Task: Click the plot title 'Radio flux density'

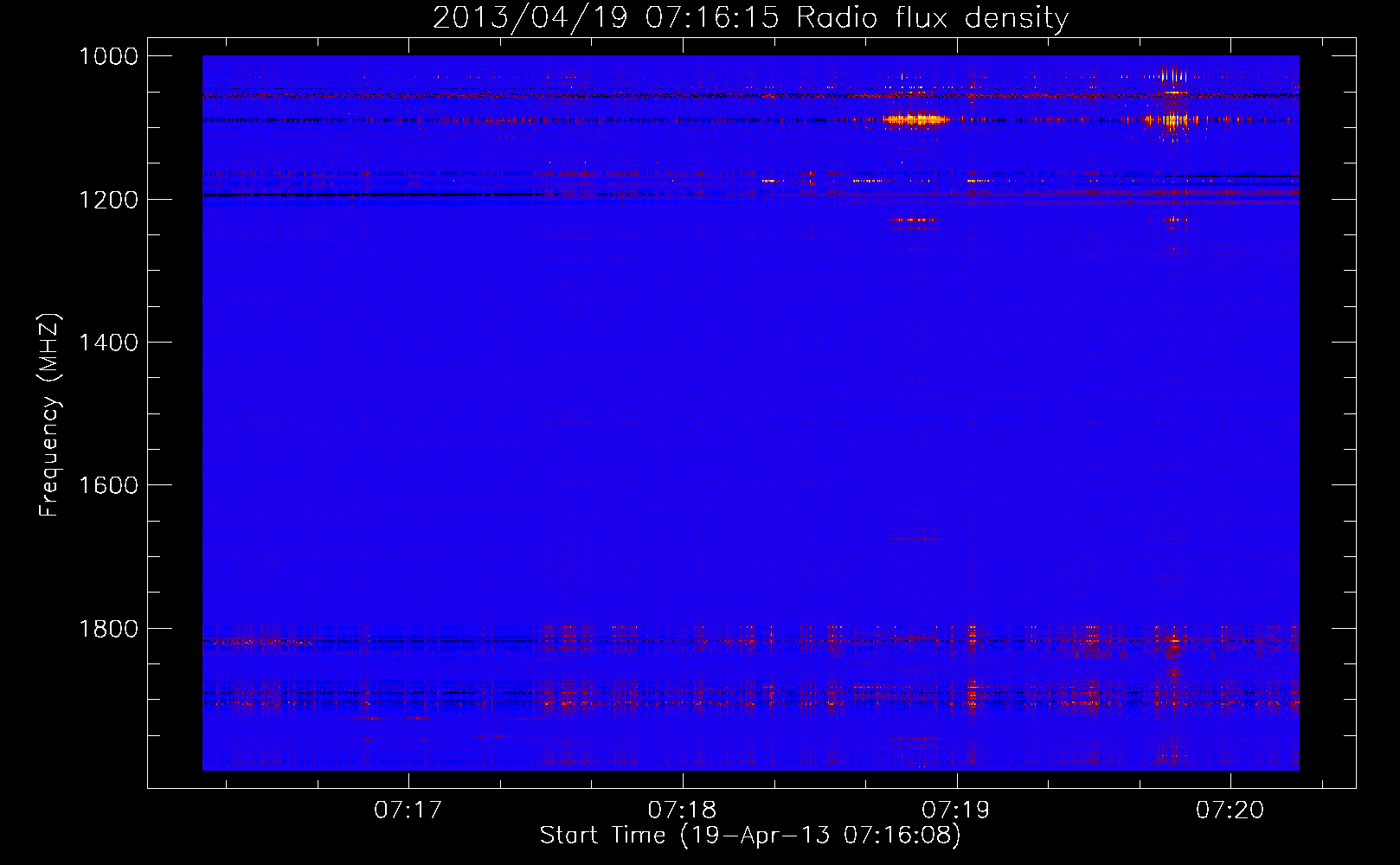Action: tap(932, 17)
